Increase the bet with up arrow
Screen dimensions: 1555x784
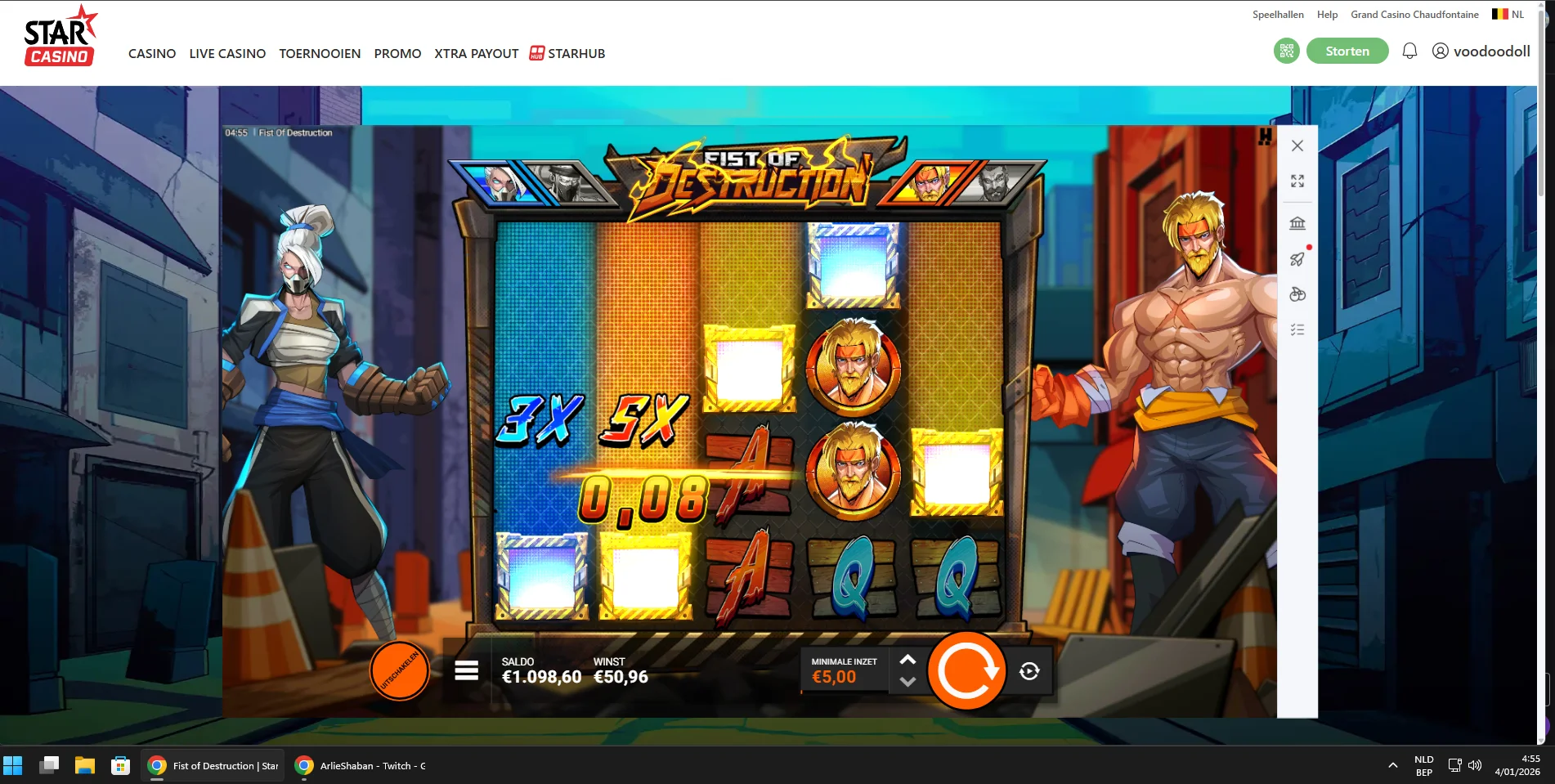click(907, 660)
